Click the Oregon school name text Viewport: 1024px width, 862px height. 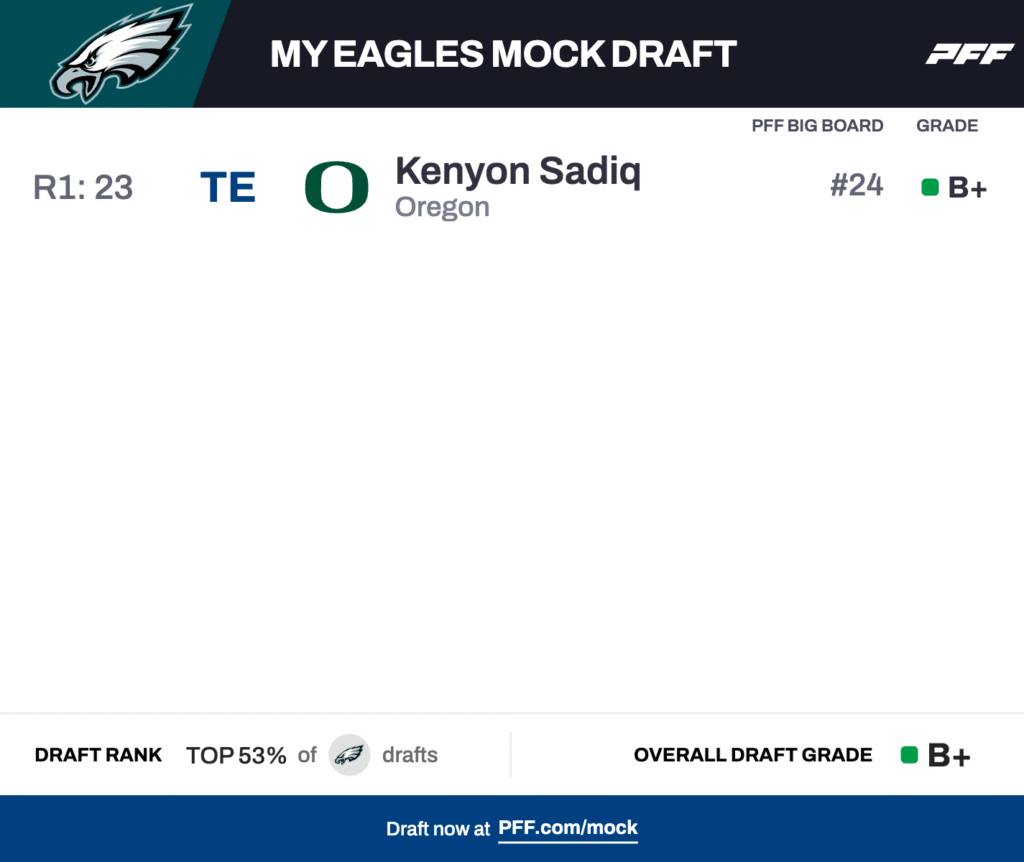click(442, 207)
